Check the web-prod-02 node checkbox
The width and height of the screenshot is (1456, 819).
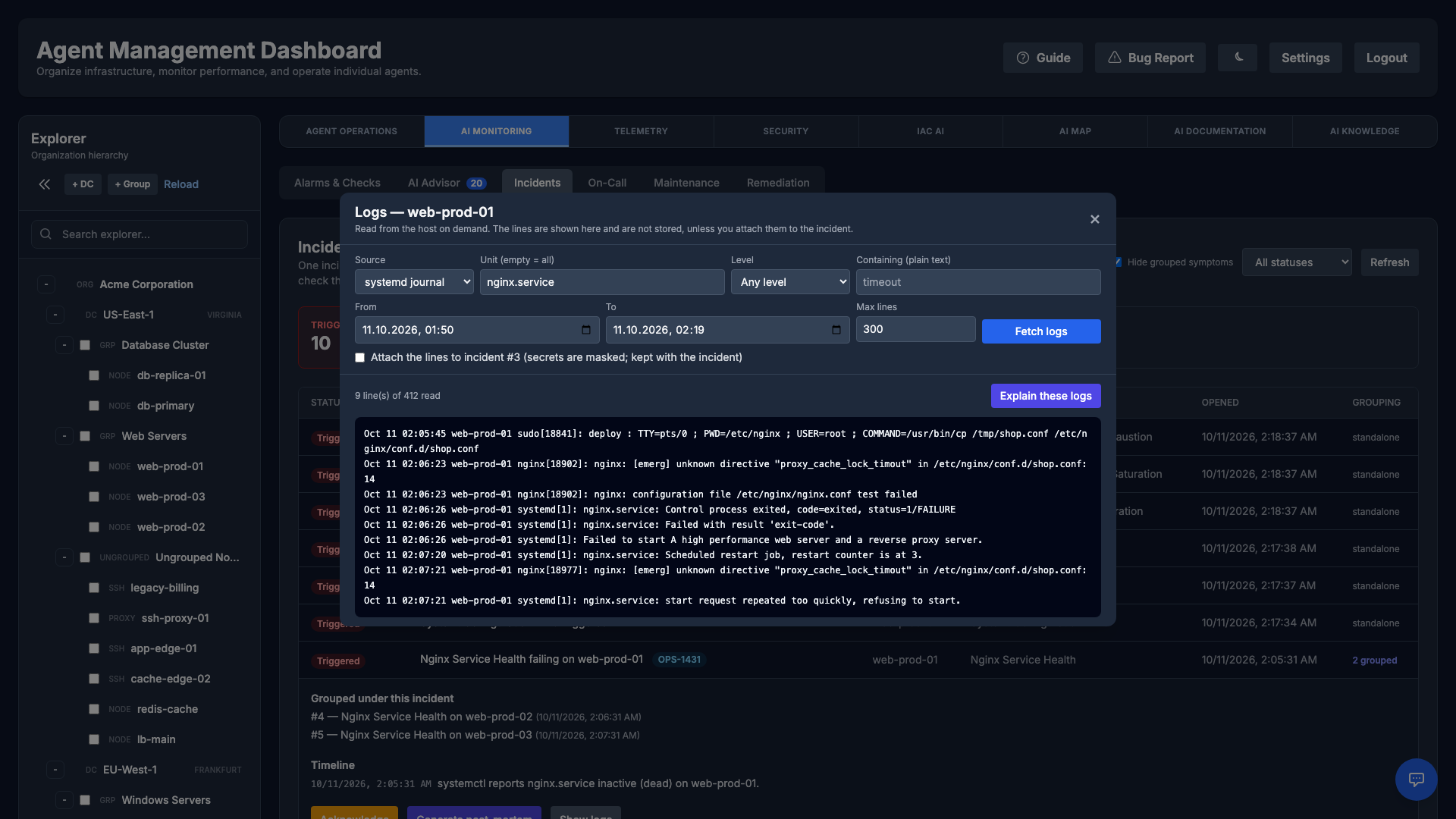tap(94, 527)
